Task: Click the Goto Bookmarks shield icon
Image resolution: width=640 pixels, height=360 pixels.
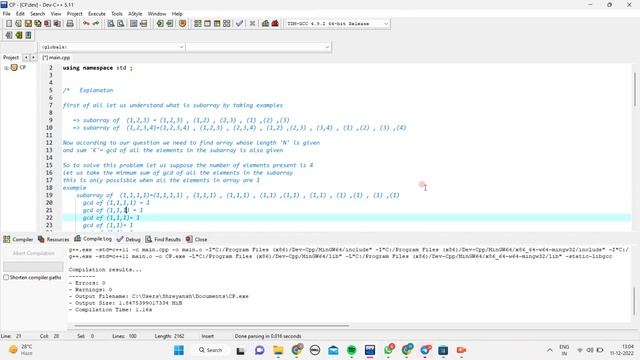Action: pos(182,24)
